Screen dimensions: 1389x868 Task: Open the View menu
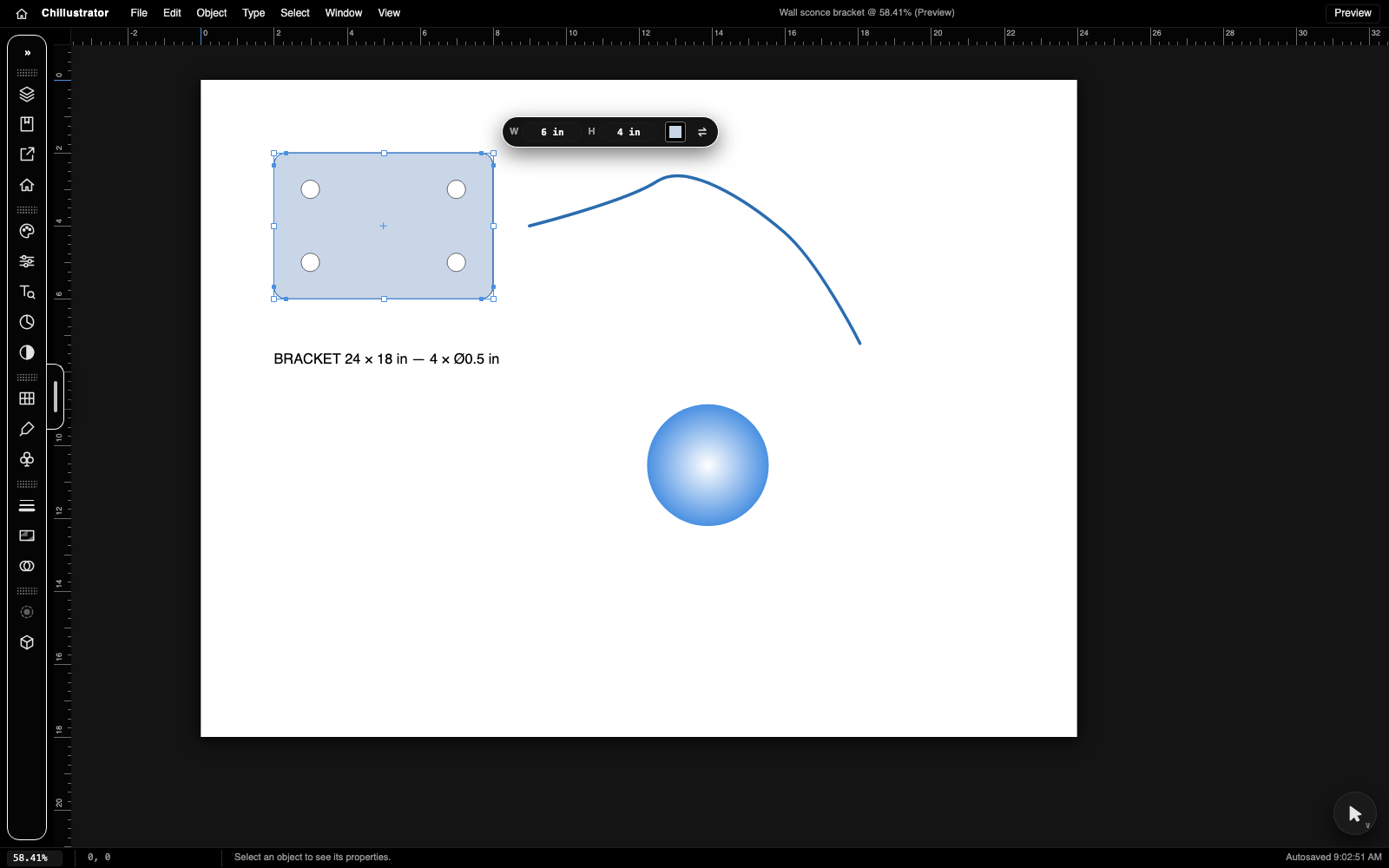pos(389,13)
